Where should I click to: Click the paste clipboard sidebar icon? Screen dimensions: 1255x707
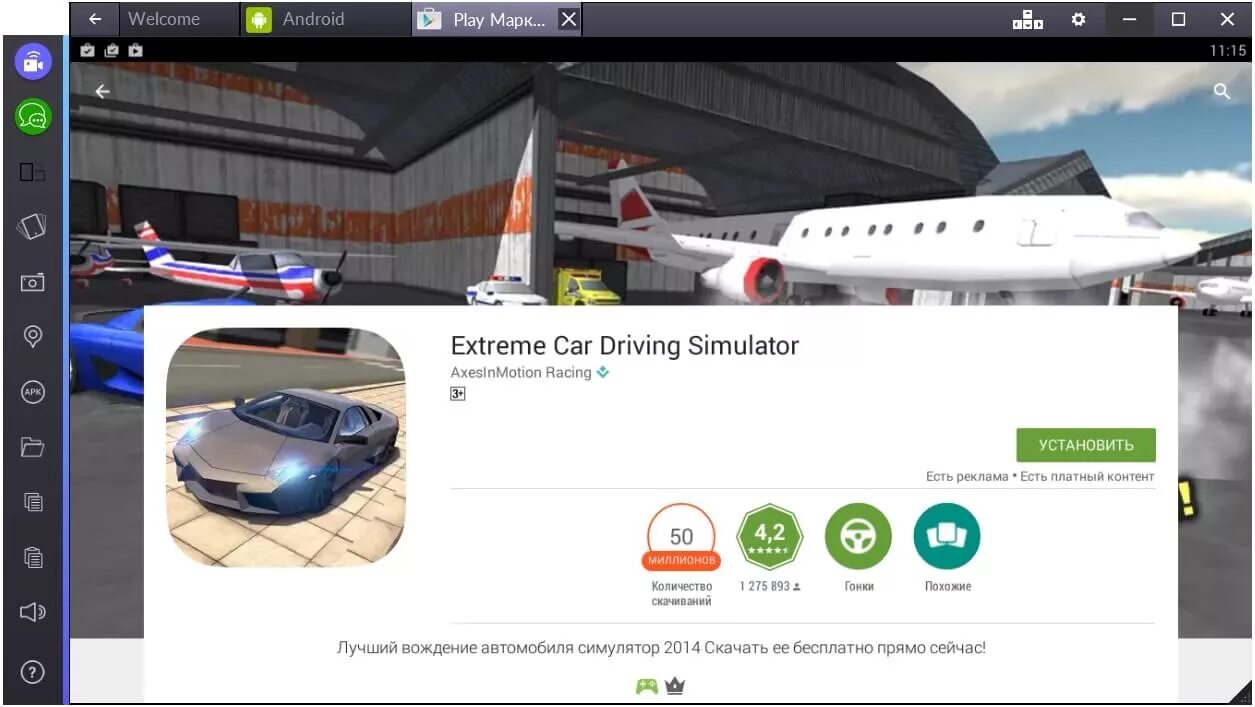[33, 557]
